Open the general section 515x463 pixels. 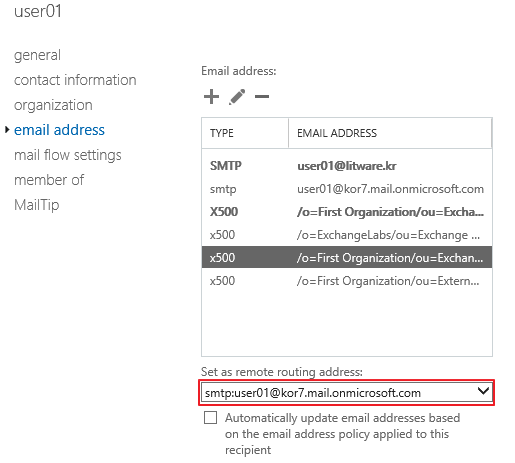point(37,55)
